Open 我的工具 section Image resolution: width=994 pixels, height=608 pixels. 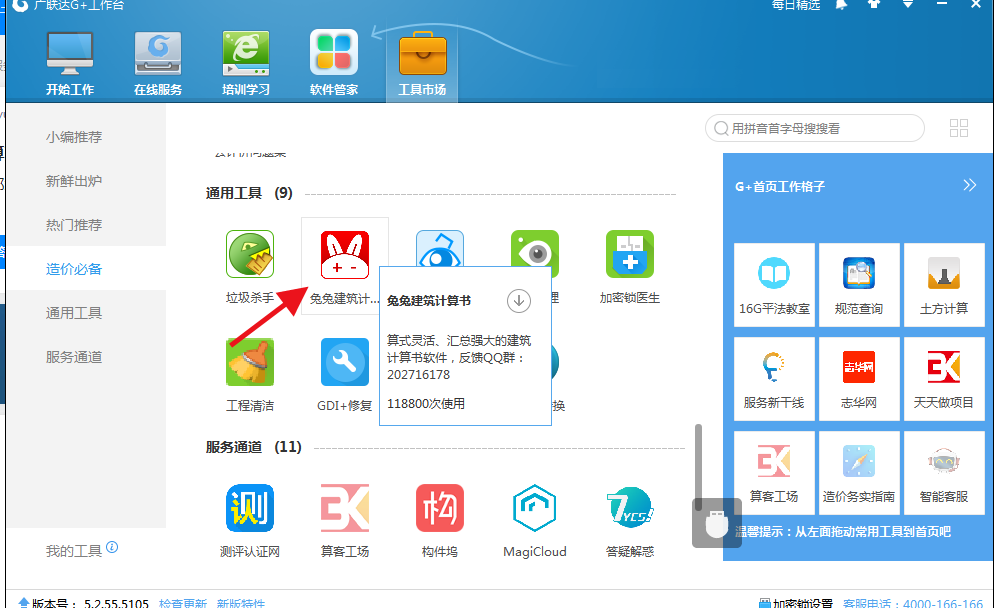(74, 551)
